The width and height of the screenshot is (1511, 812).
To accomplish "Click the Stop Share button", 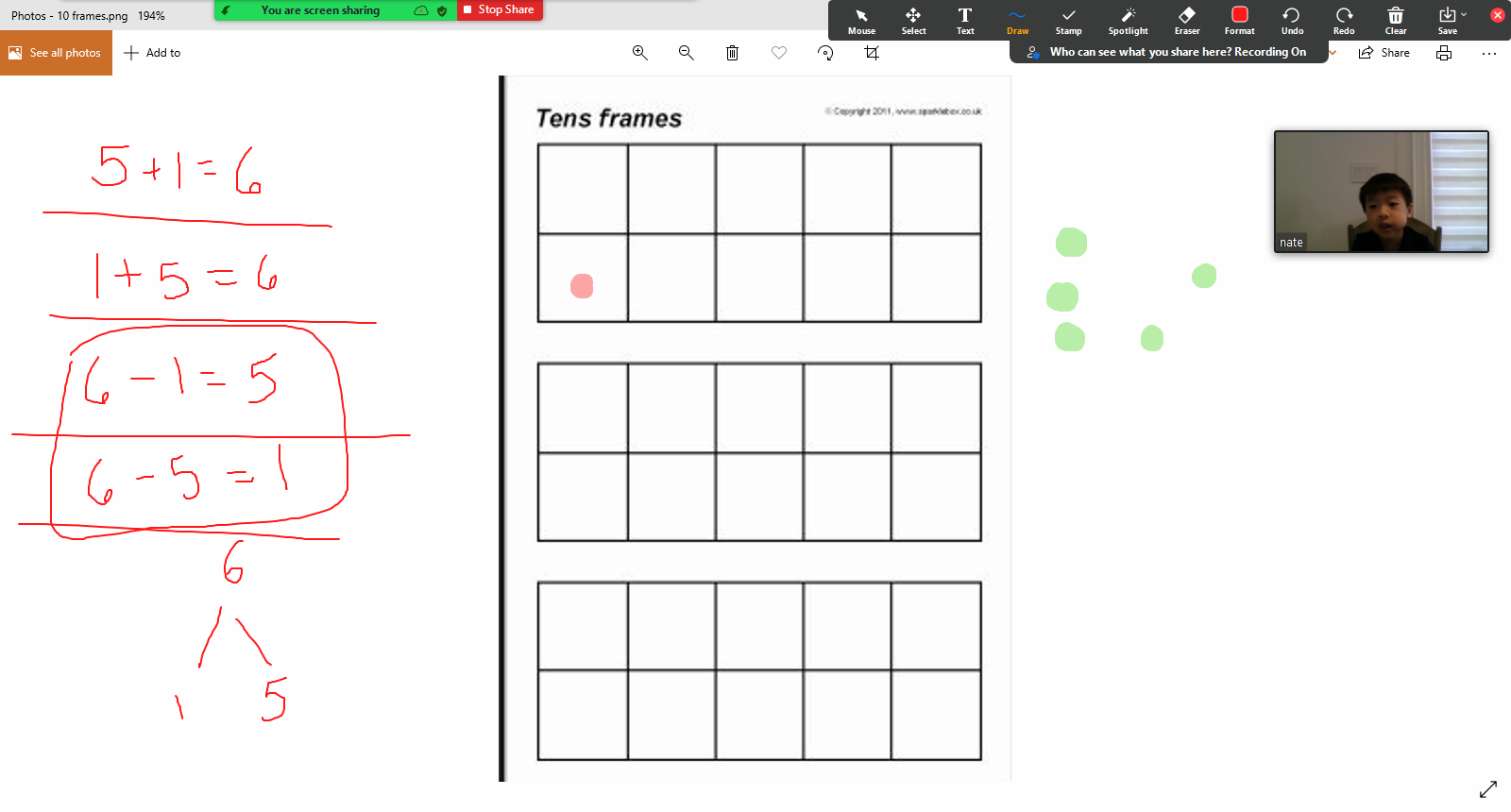I will pyautogui.click(x=500, y=9).
